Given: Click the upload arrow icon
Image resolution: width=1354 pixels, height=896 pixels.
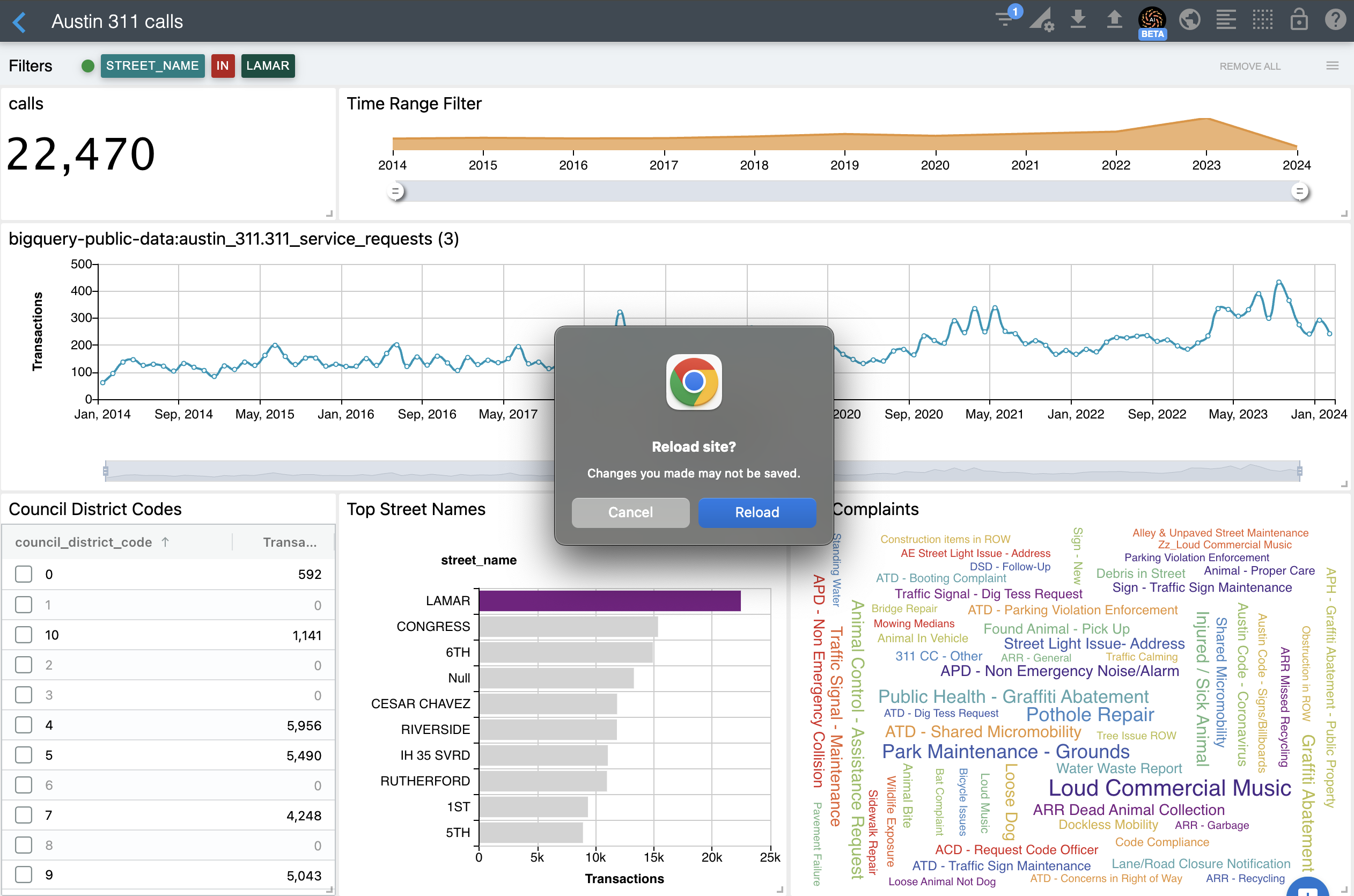Looking at the screenshot, I should tap(1114, 19).
